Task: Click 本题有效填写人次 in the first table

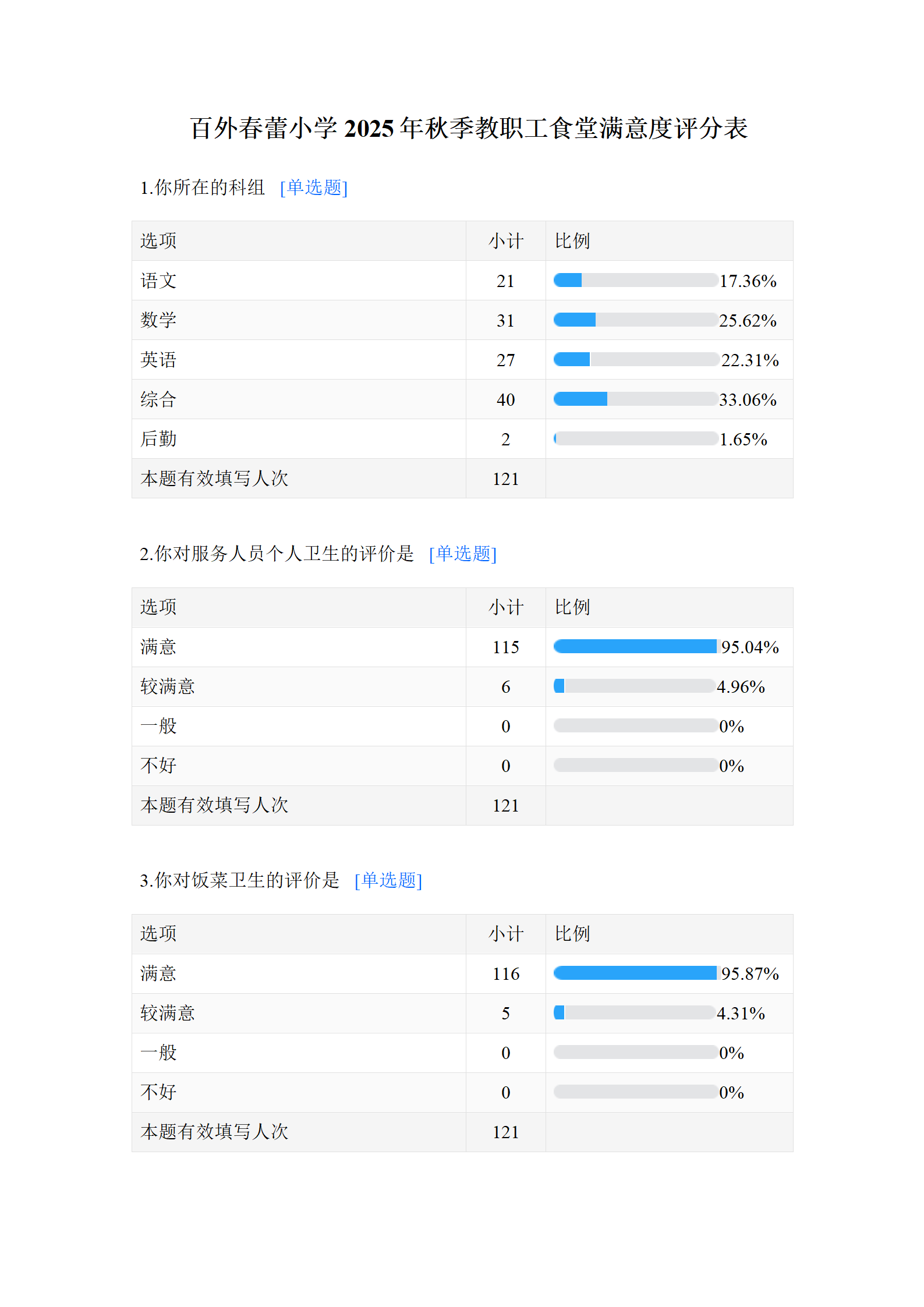Action: point(214,479)
